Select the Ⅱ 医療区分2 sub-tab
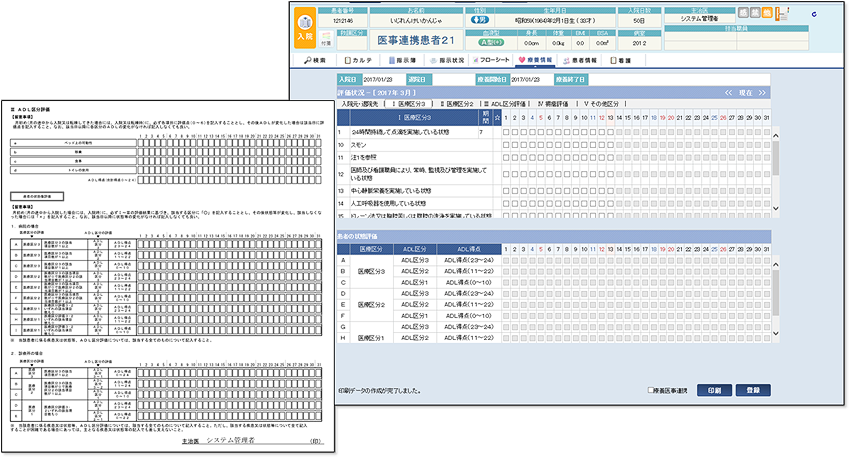The width and height of the screenshot is (850, 458). click(x=456, y=104)
